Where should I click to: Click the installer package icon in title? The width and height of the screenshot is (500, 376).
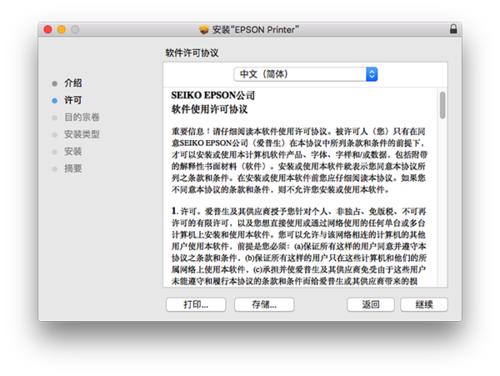pyautogui.click(x=204, y=30)
